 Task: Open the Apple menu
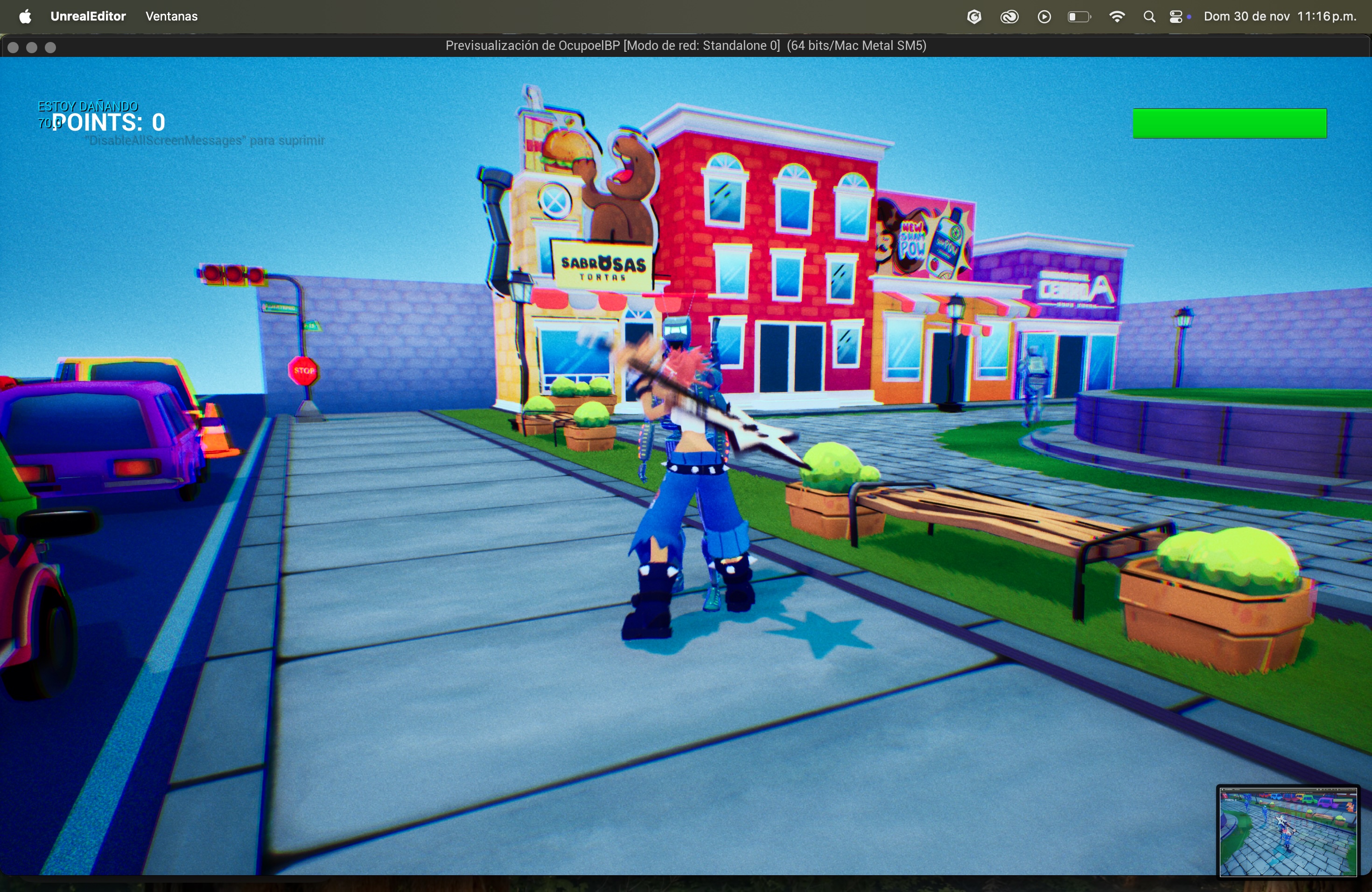25,17
